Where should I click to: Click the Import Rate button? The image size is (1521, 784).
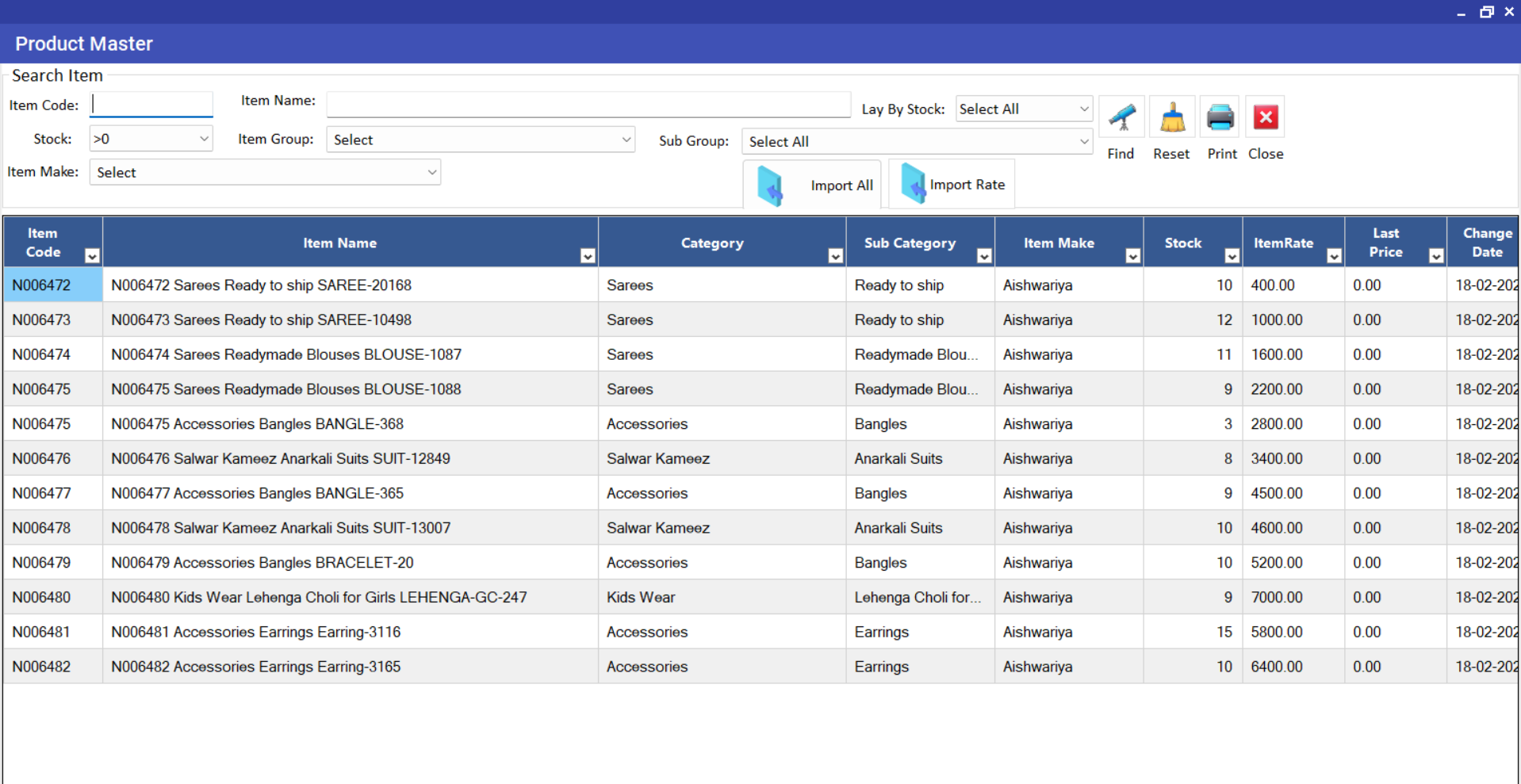952,185
